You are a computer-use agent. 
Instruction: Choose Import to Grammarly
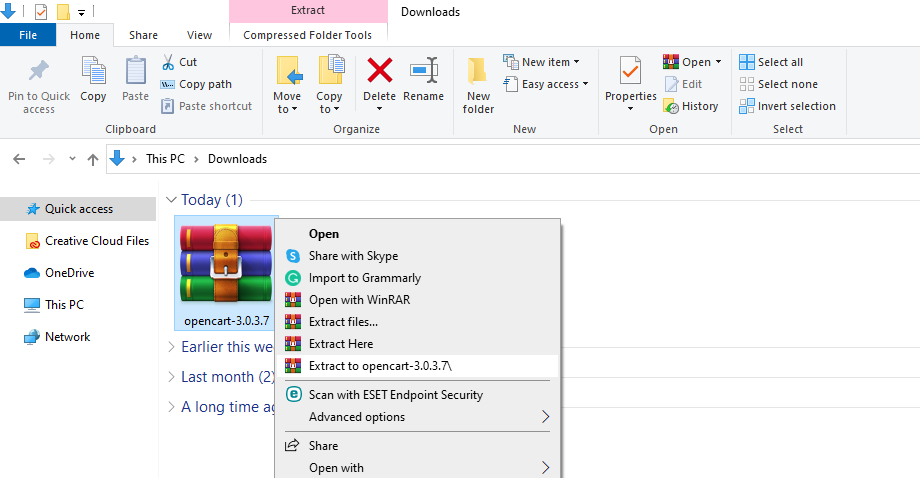point(417,277)
